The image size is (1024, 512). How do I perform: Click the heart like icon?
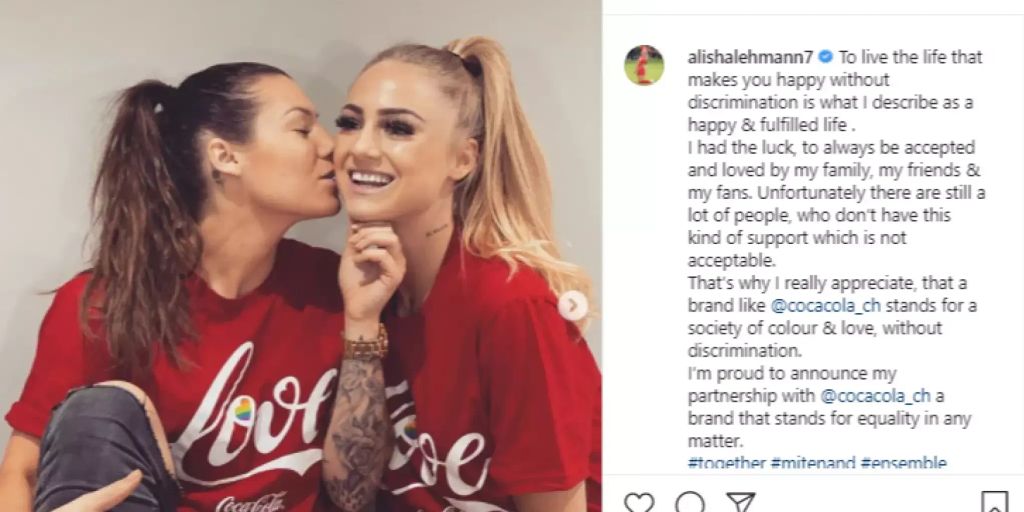(x=638, y=502)
